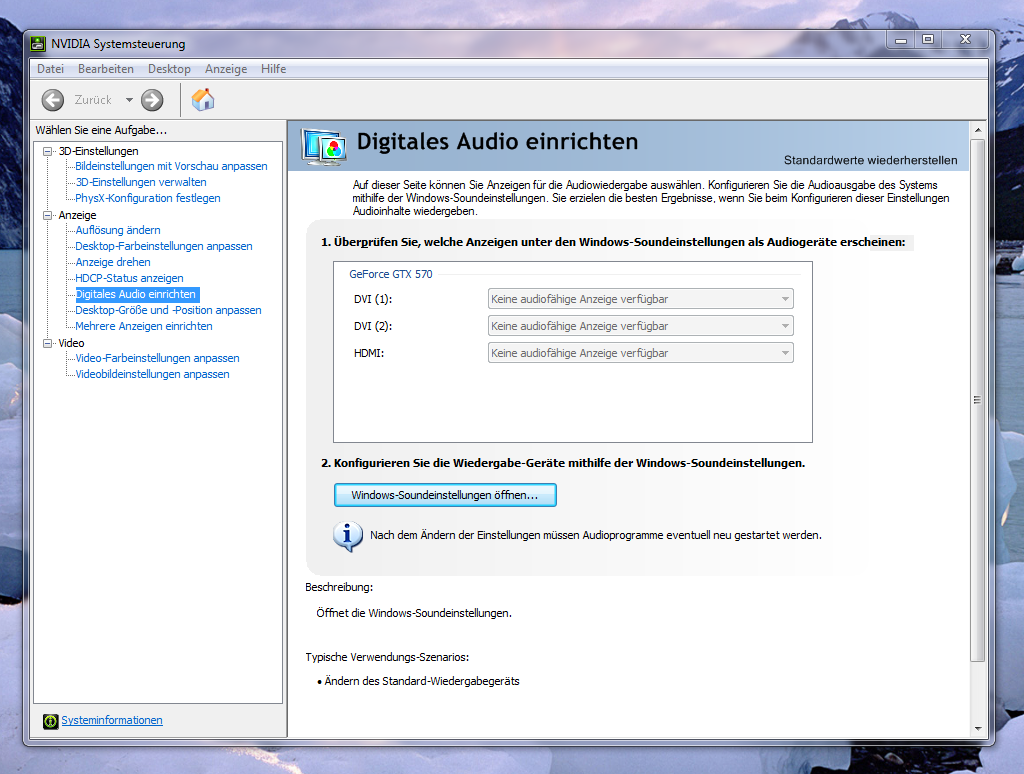Screen dimensions: 1024x774
Task: Click the 3D-Einstellungen category label
Action: [99, 152]
